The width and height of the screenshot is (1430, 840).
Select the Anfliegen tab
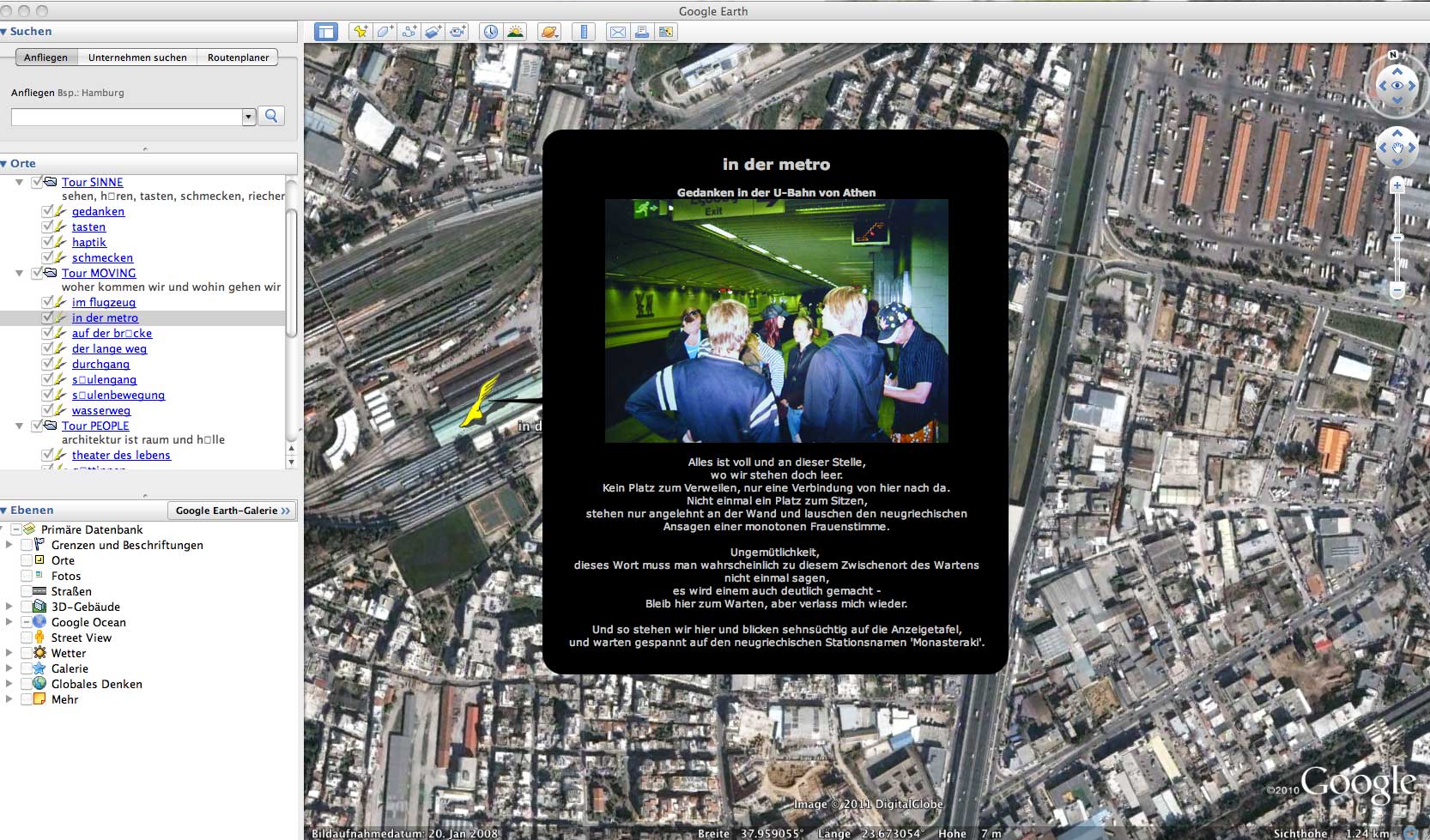tap(45, 57)
